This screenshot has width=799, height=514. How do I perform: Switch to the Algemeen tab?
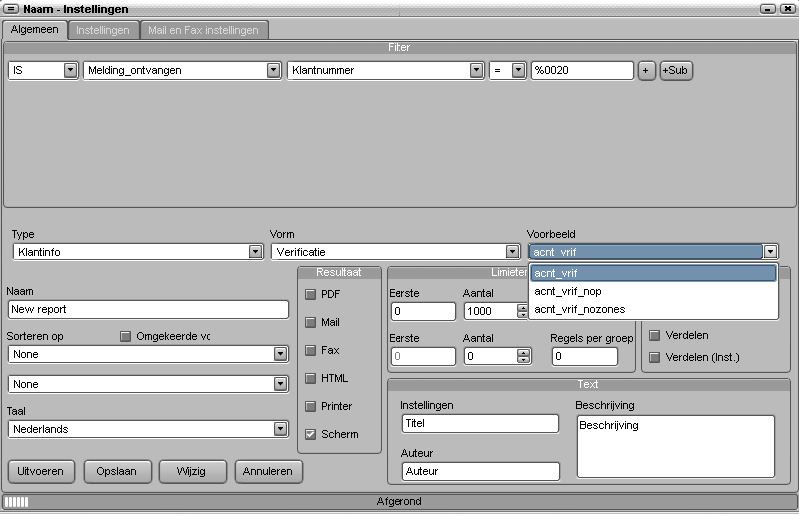click(35, 30)
